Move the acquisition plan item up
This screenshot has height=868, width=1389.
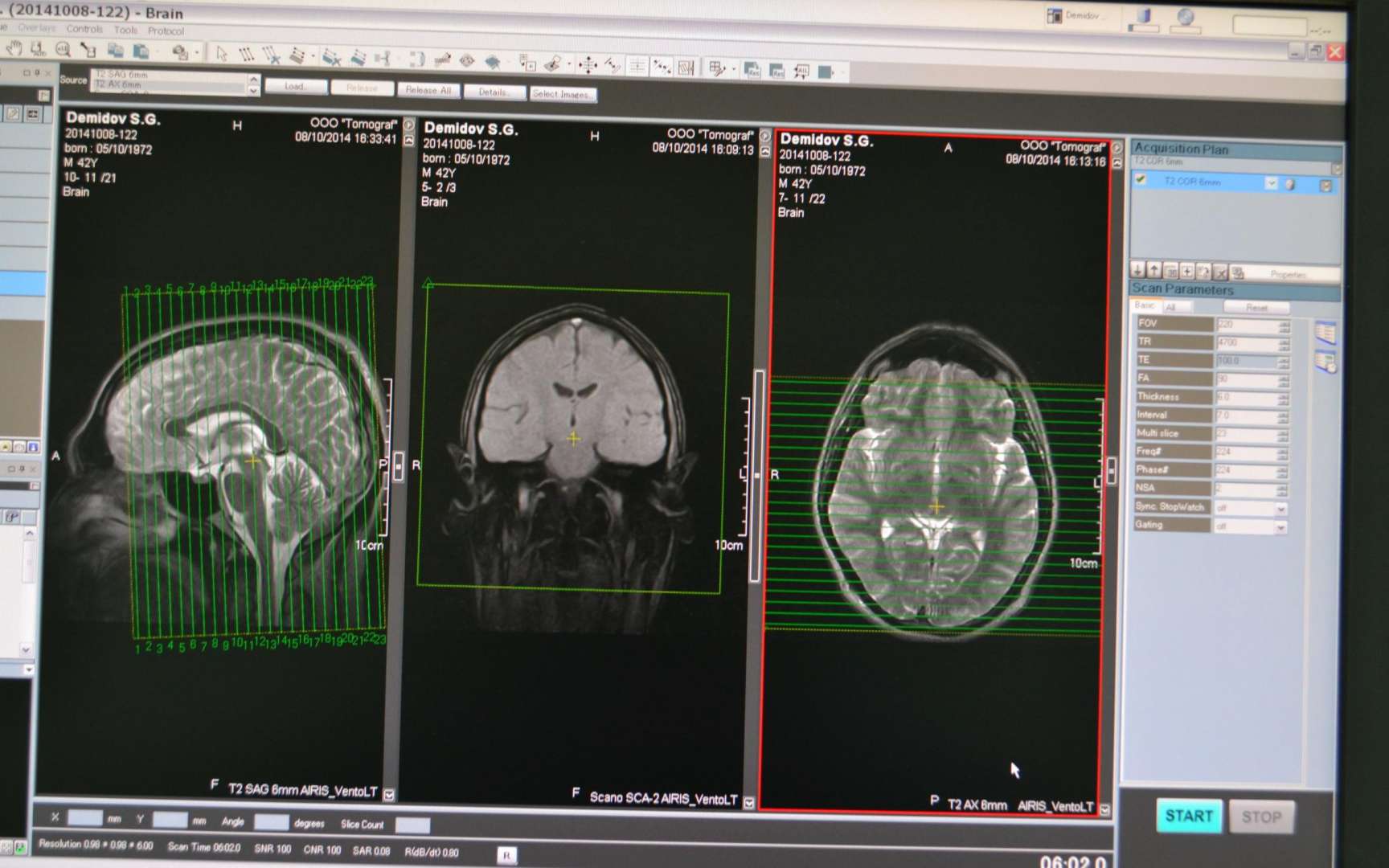1154,271
